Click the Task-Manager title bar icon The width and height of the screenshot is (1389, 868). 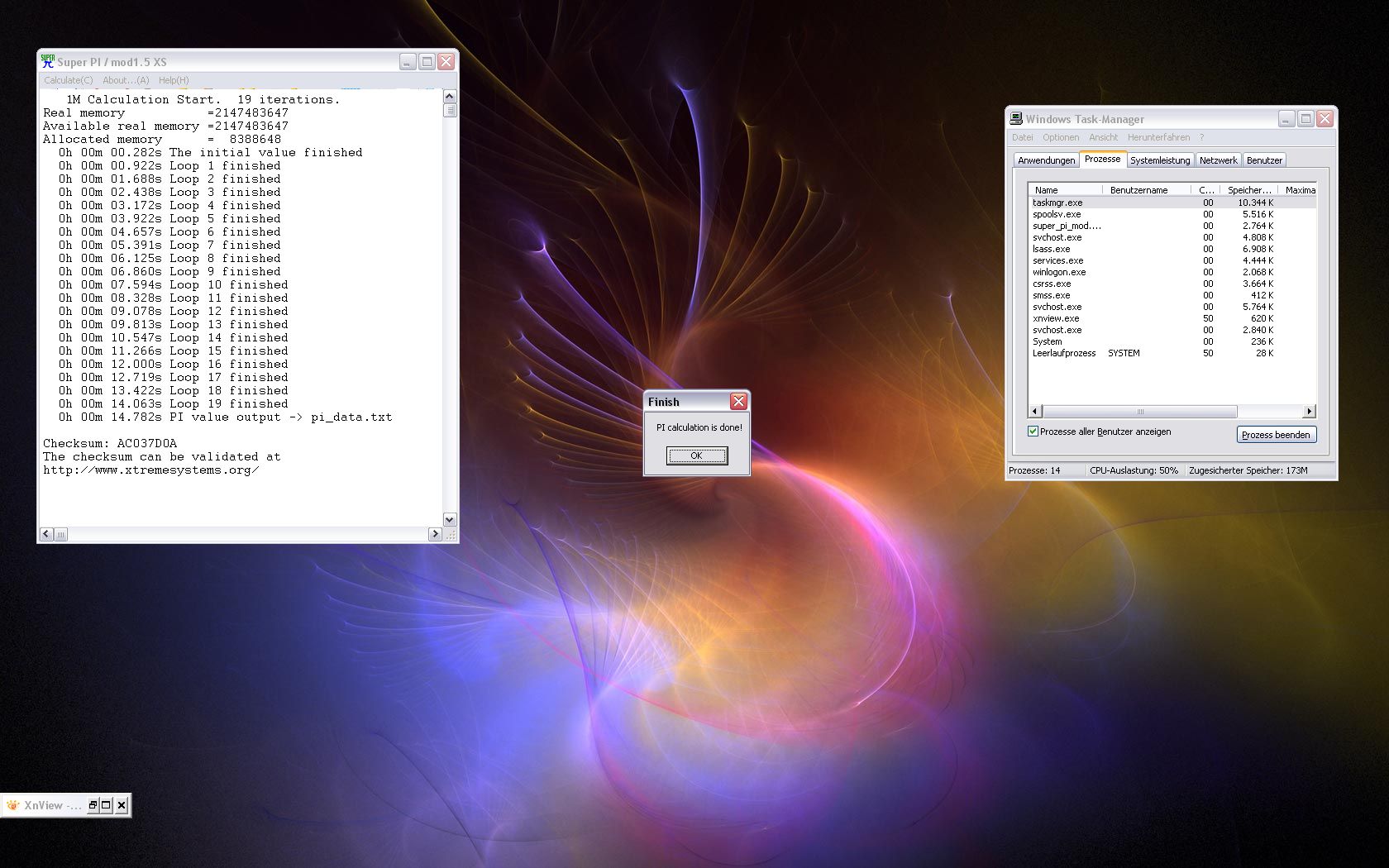(x=1016, y=119)
